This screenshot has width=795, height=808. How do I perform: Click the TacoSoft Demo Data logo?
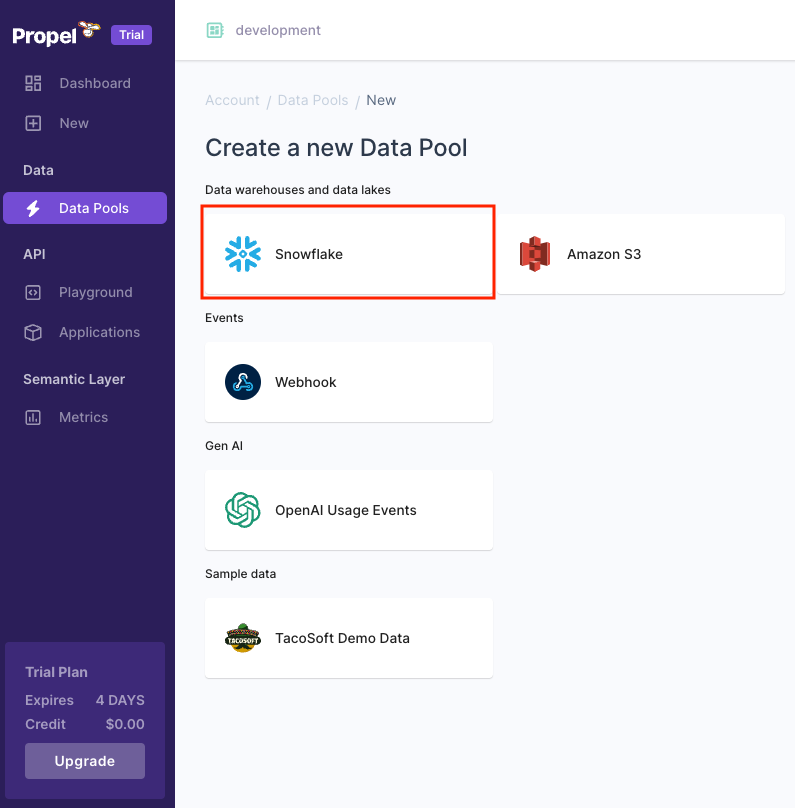click(x=242, y=638)
